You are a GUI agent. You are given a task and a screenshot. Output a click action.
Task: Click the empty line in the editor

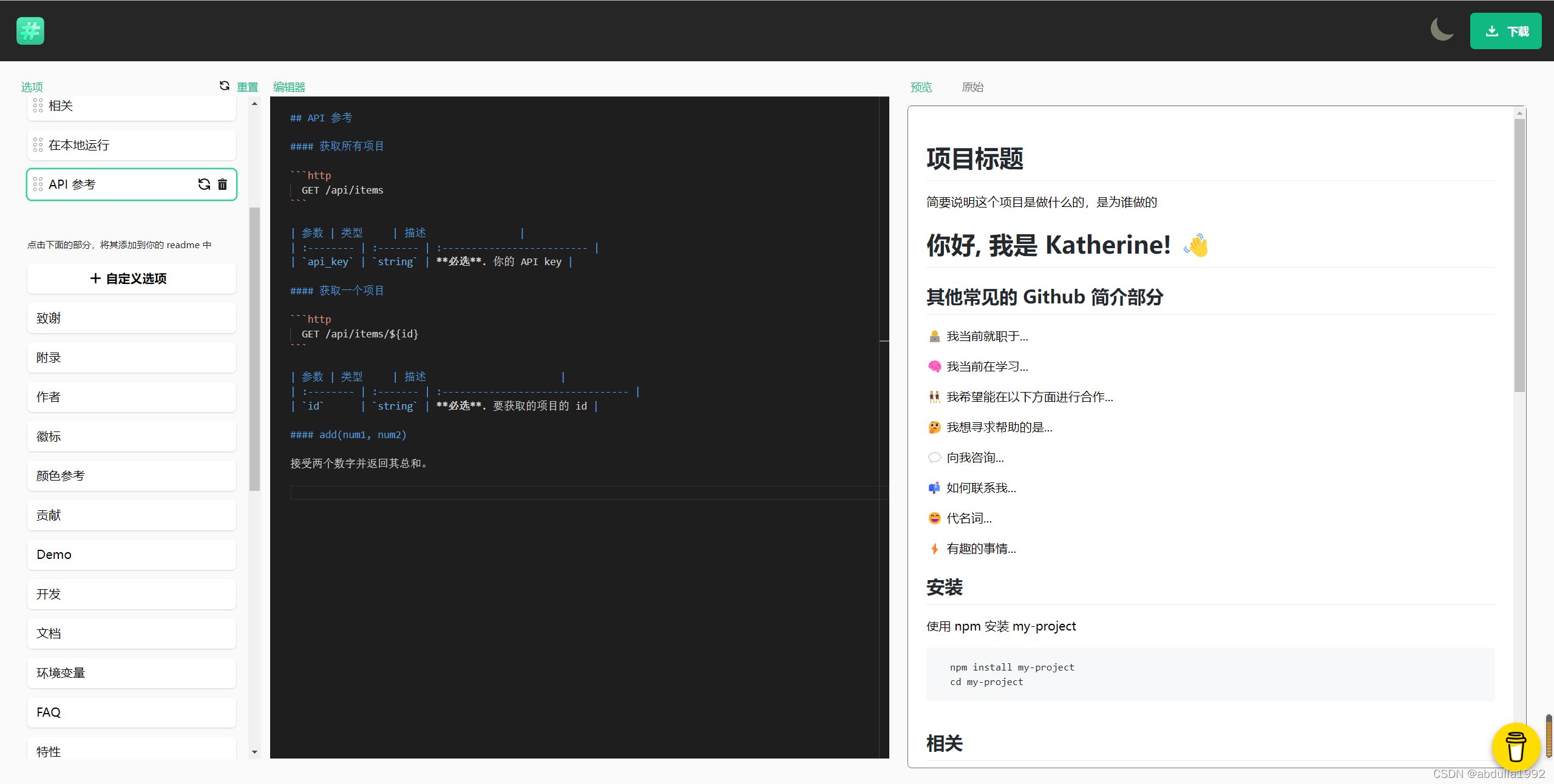pyautogui.click(x=583, y=492)
